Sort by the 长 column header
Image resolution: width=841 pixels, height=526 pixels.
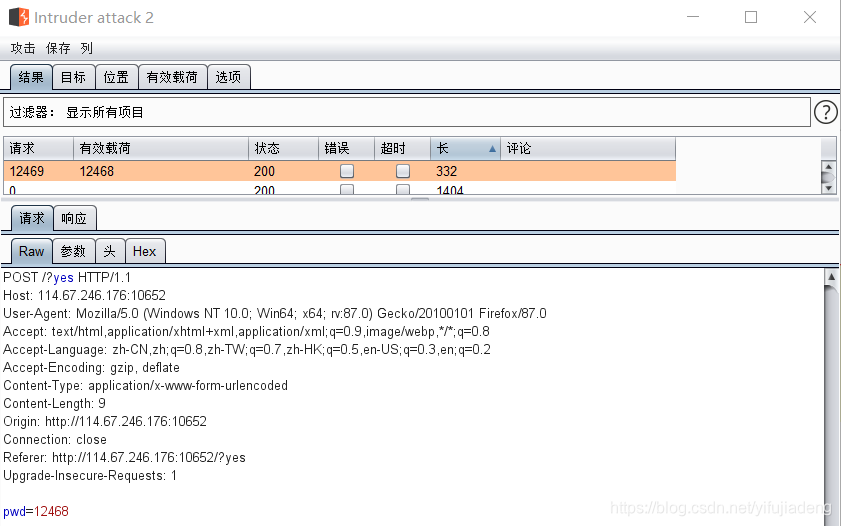pyautogui.click(x=465, y=149)
